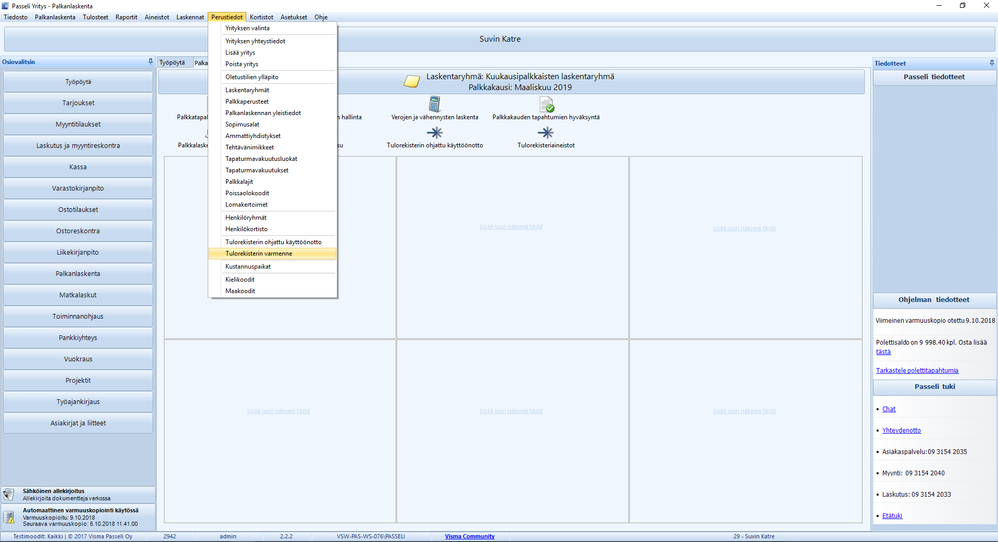Open the Palkanlaskenta menu in the menu bar
This screenshot has width=998, height=542.
tap(55, 17)
